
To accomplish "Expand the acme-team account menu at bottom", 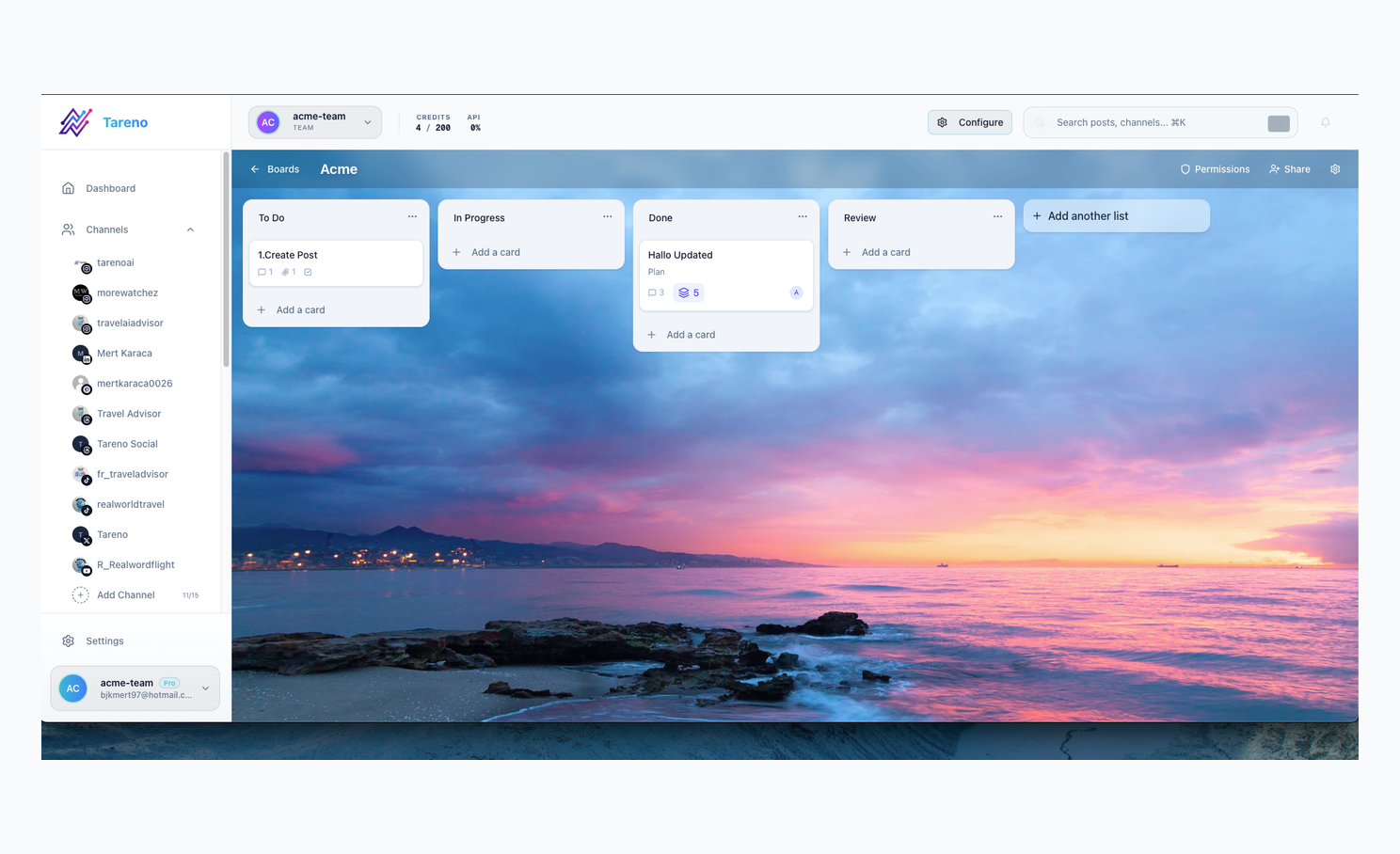I will pyautogui.click(x=135, y=688).
